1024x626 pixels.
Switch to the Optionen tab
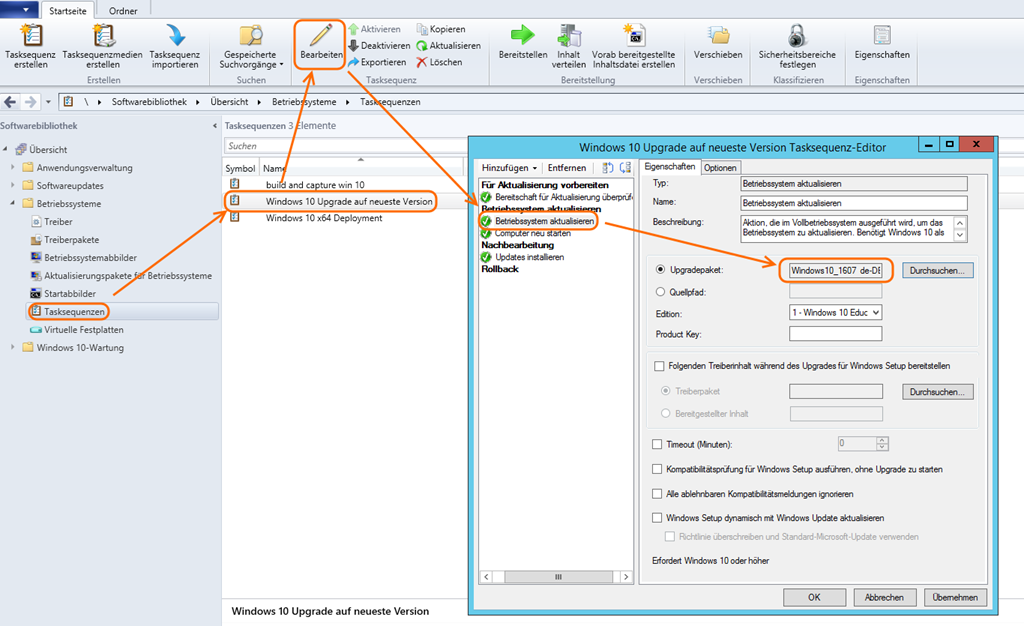pyautogui.click(x=720, y=168)
